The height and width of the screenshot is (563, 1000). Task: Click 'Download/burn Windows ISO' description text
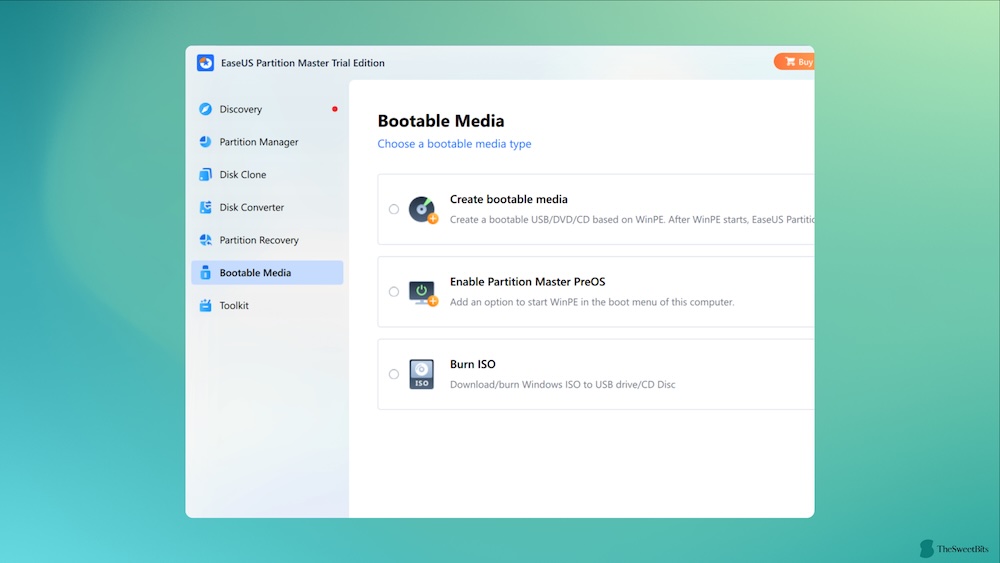[562, 384]
